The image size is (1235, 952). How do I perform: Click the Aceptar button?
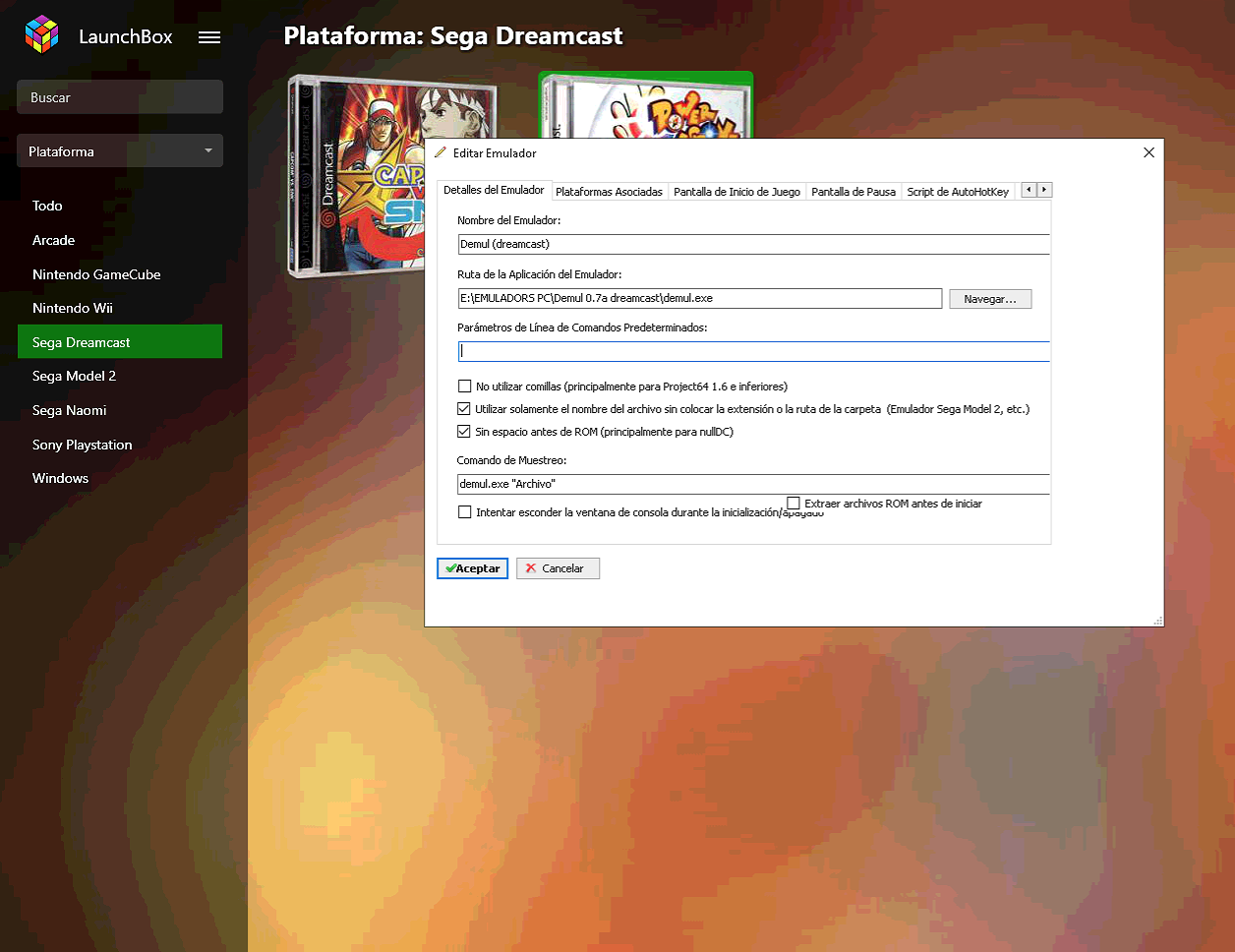click(x=472, y=568)
